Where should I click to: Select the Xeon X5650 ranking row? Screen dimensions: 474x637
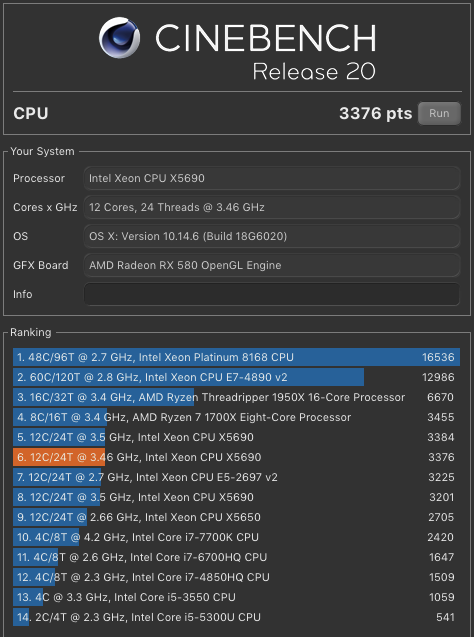(236, 517)
